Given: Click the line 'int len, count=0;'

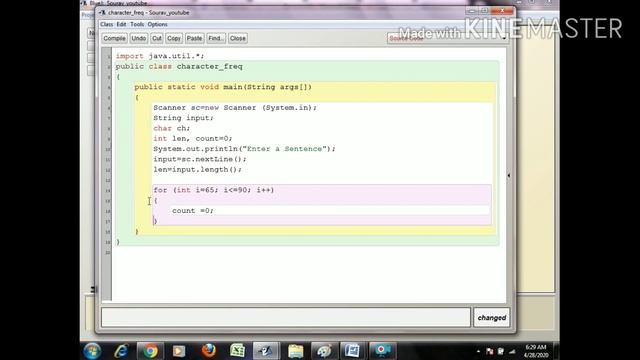Looking at the screenshot, I should [x=193, y=138].
